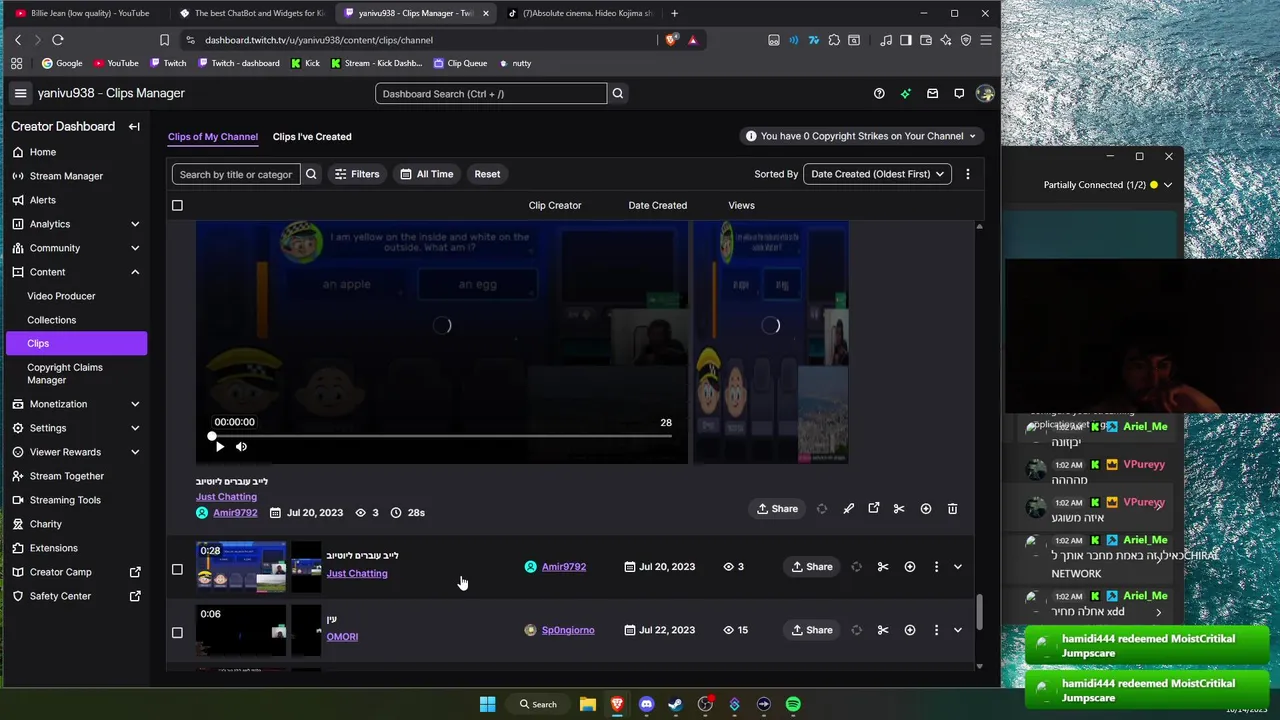Image resolution: width=1280 pixels, height=720 pixels.
Task: Open the Twitch help icon
Action: (879, 93)
